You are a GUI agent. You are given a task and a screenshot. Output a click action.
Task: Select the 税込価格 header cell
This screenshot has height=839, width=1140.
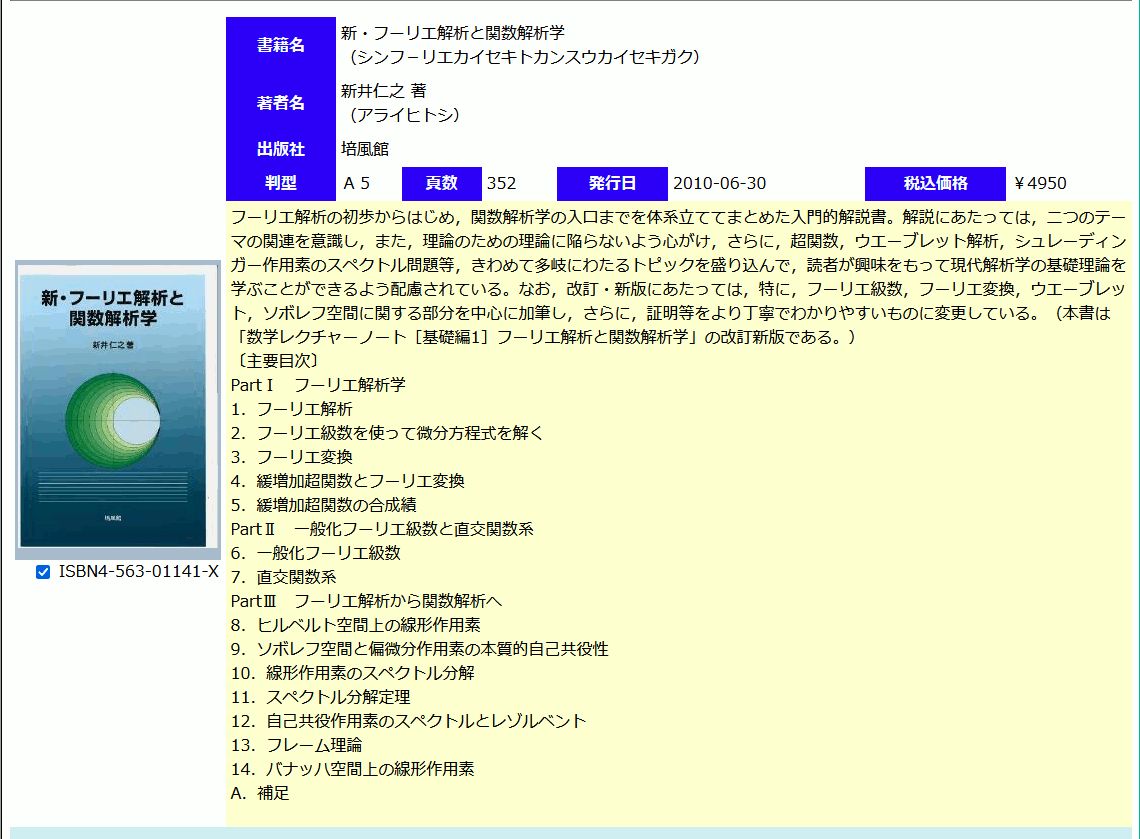(x=936, y=183)
